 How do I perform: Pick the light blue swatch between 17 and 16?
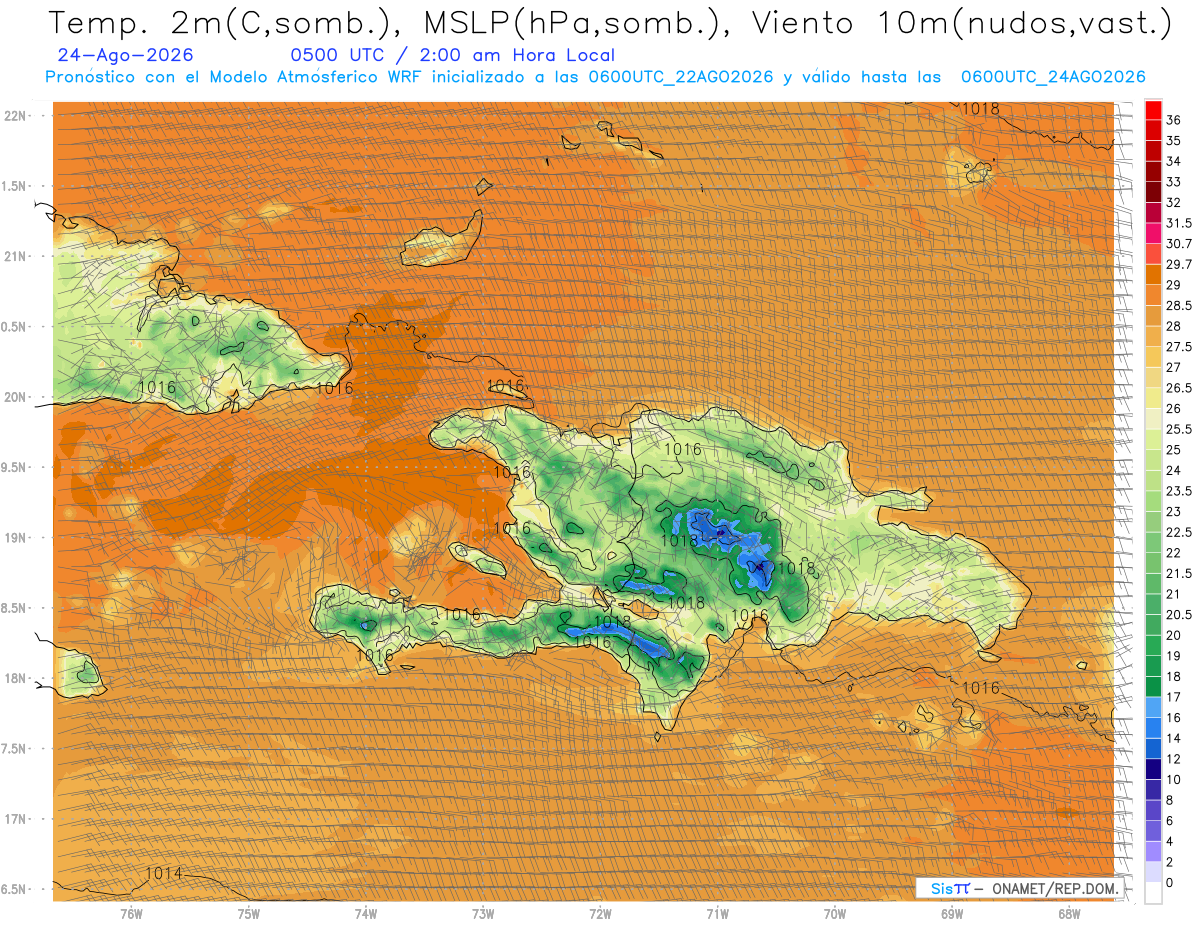coord(1153,707)
